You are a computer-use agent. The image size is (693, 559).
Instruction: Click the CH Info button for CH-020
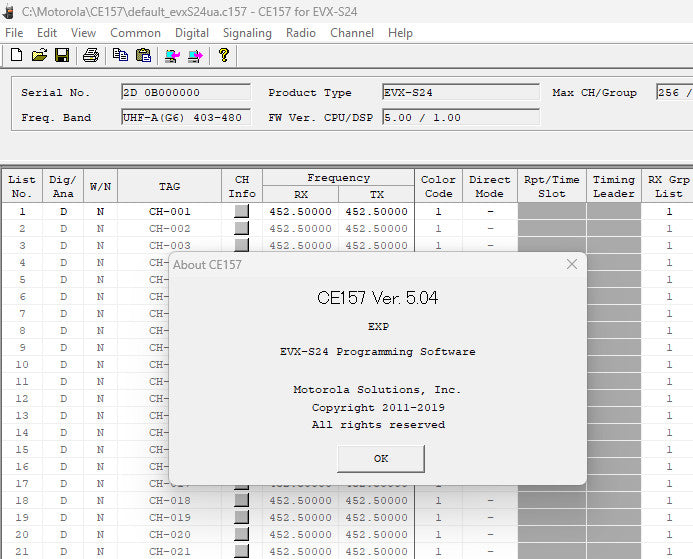pos(241,534)
